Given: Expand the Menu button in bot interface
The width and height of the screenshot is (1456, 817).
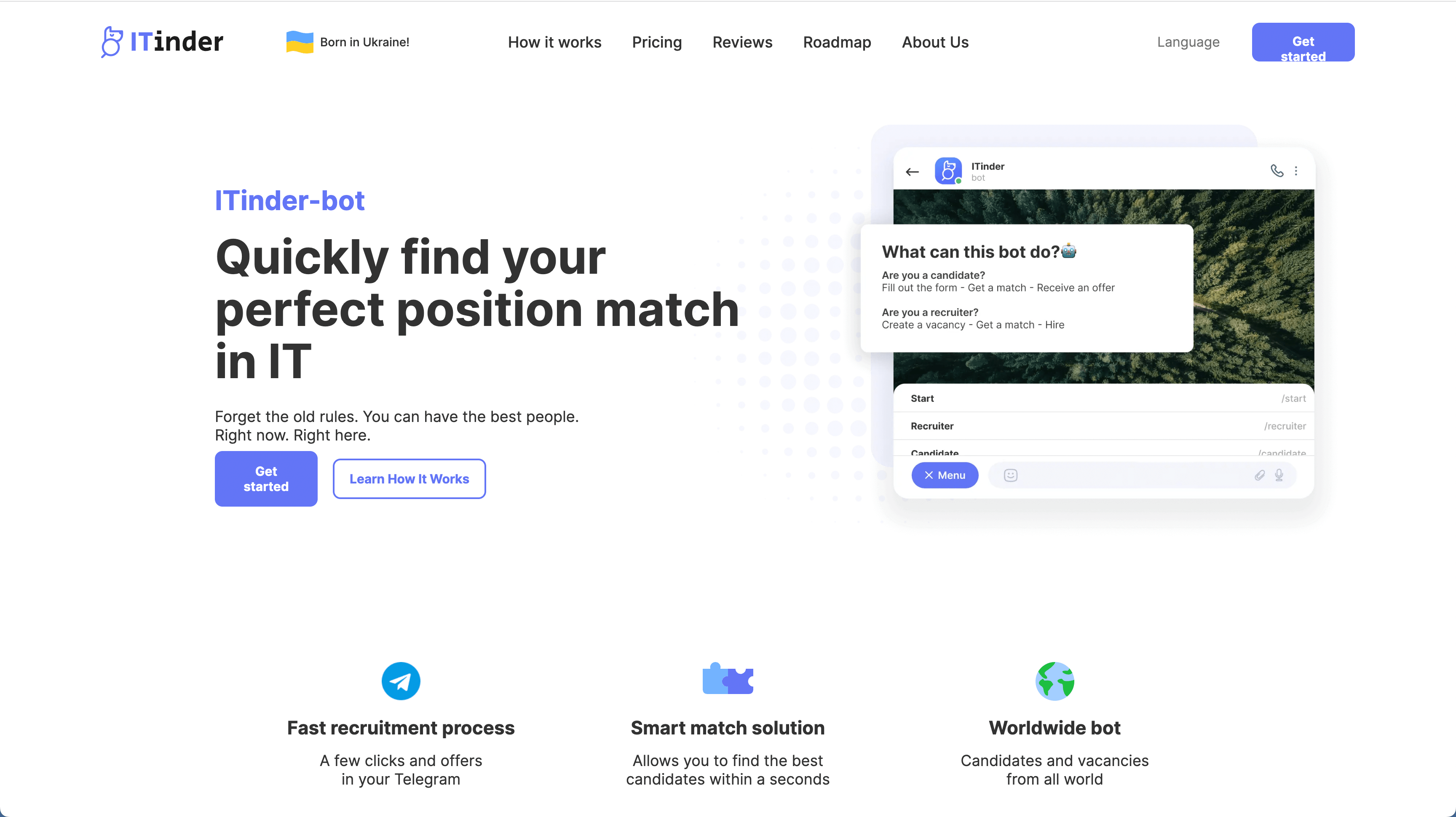Looking at the screenshot, I should point(944,475).
